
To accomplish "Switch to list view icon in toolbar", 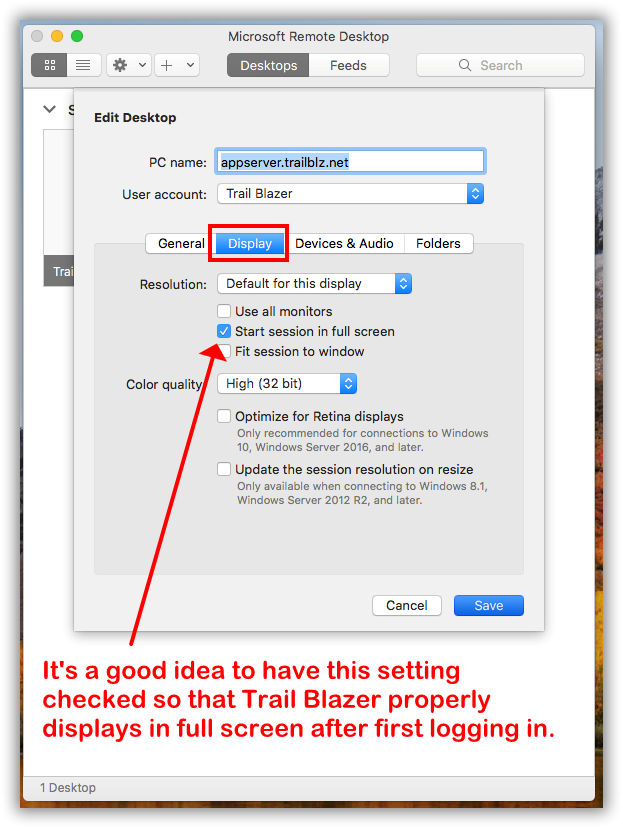I will pyautogui.click(x=83, y=65).
